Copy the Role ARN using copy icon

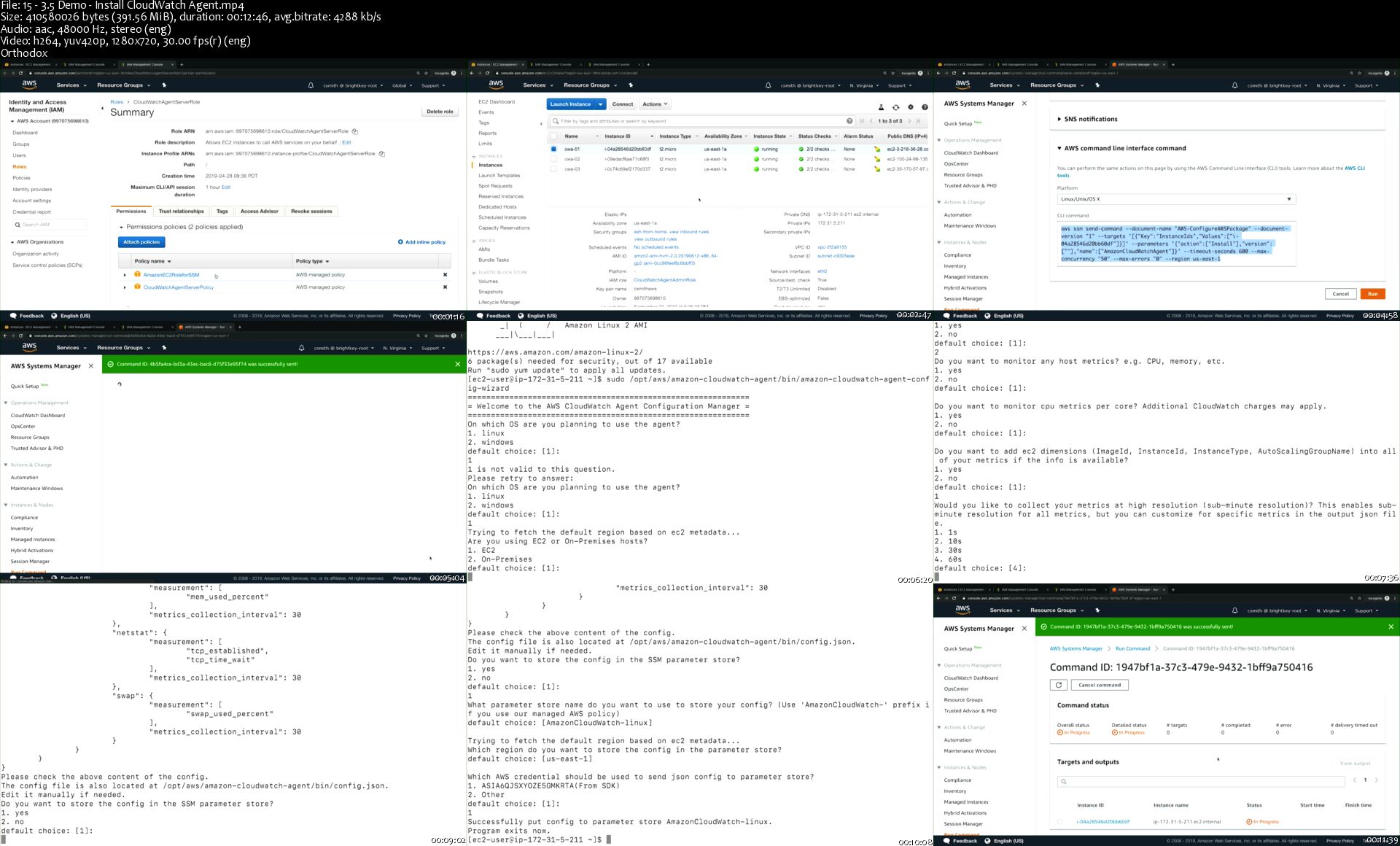(355, 131)
